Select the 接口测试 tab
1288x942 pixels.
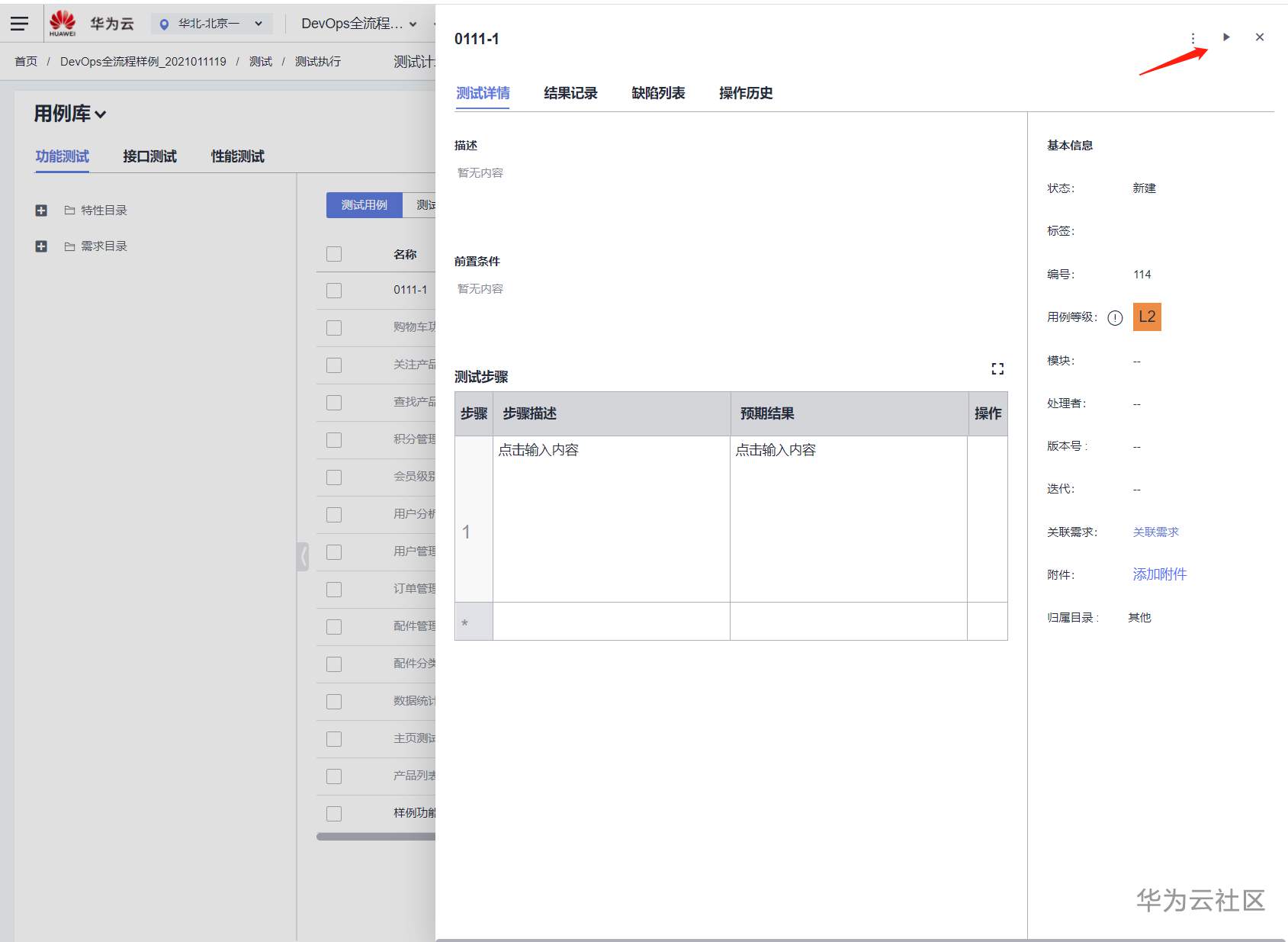149,156
